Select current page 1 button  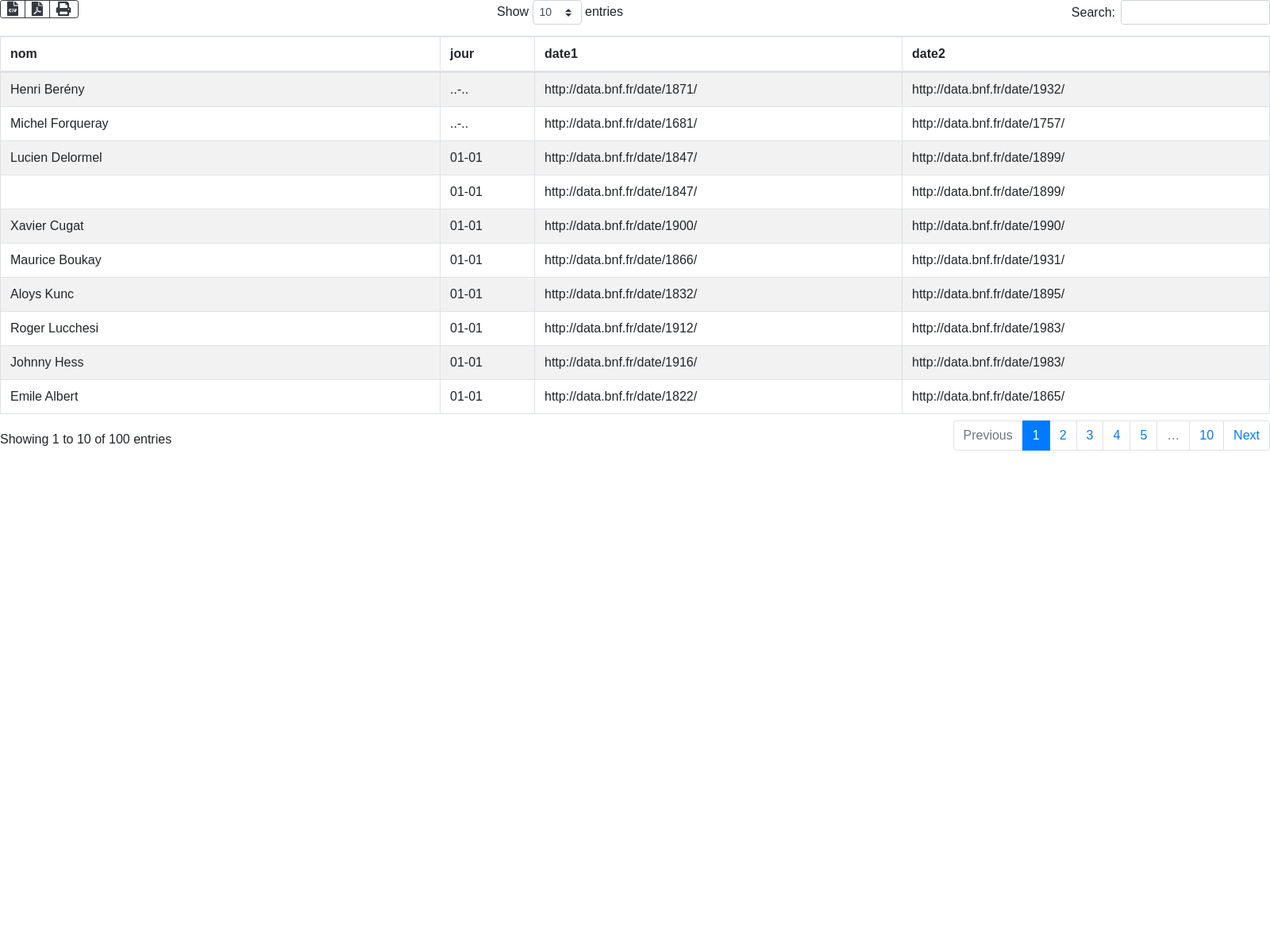1036,436
